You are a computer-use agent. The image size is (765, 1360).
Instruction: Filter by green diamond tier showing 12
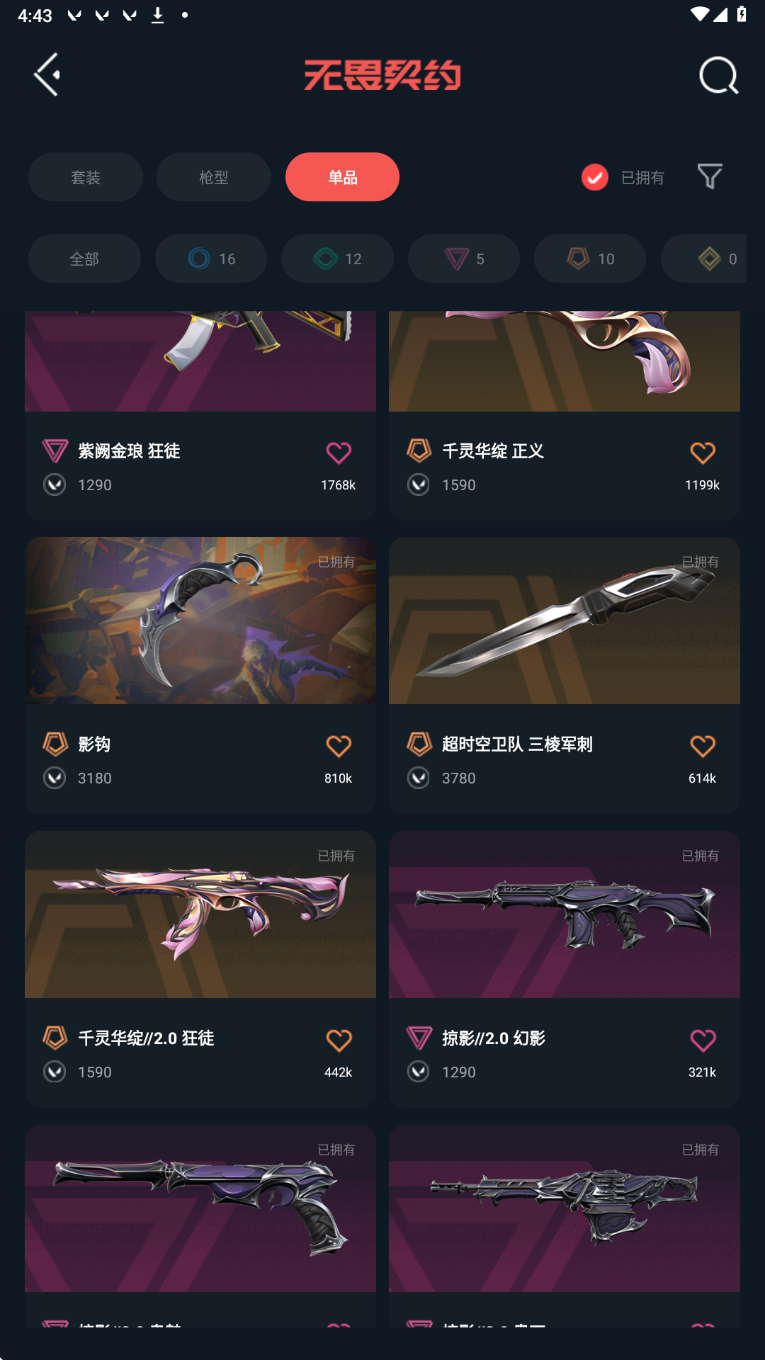click(x=337, y=259)
